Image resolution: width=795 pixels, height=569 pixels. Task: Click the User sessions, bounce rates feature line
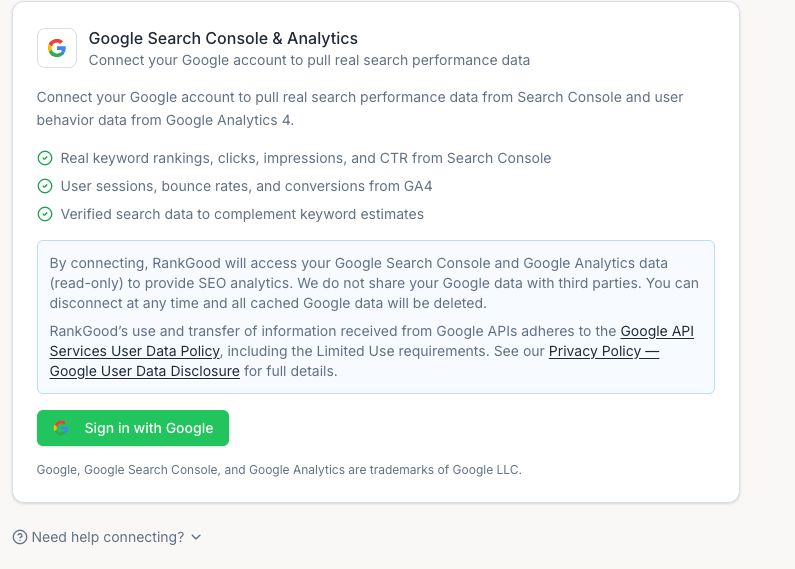click(x=246, y=186)
